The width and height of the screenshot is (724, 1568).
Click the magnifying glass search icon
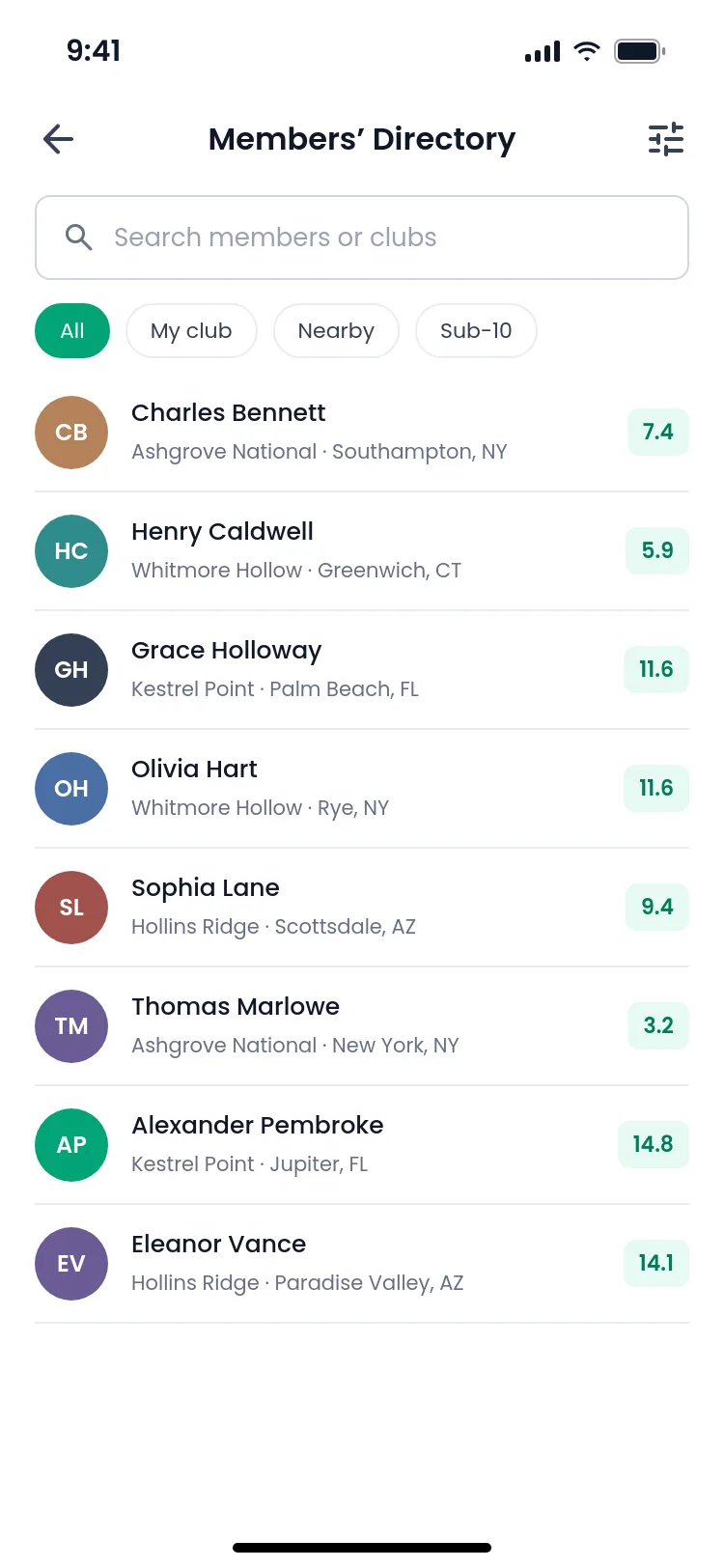pos(78,238)
